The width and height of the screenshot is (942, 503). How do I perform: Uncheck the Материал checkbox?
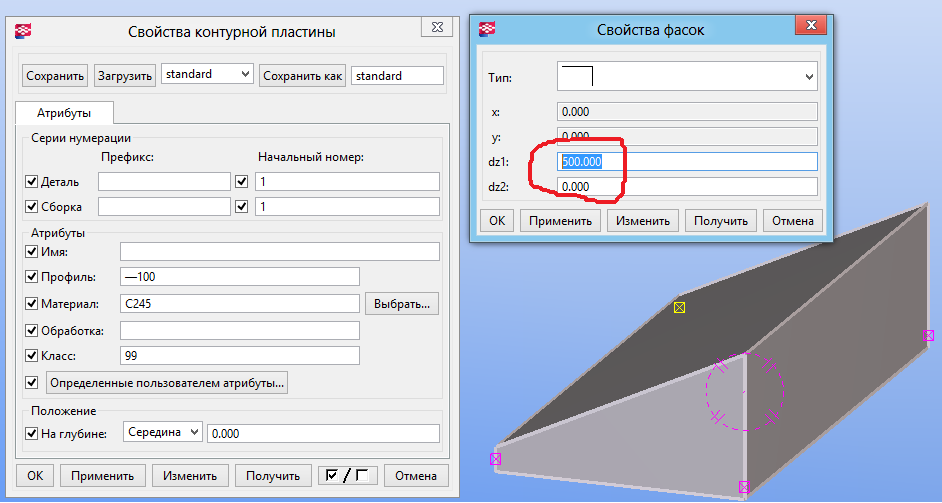pyautogui.click(x=30, y=304)
